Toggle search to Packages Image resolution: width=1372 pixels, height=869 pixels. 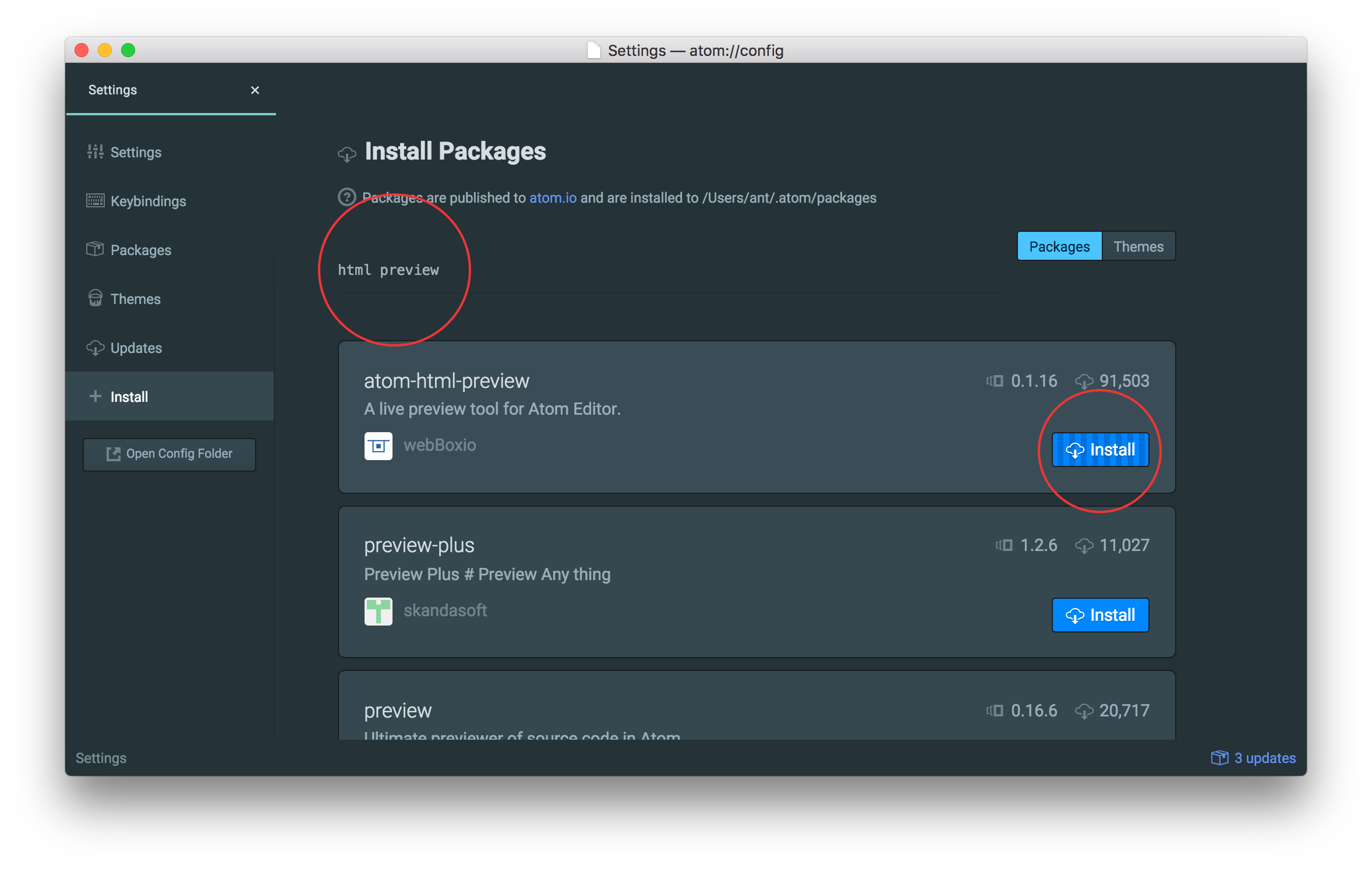1059,246
